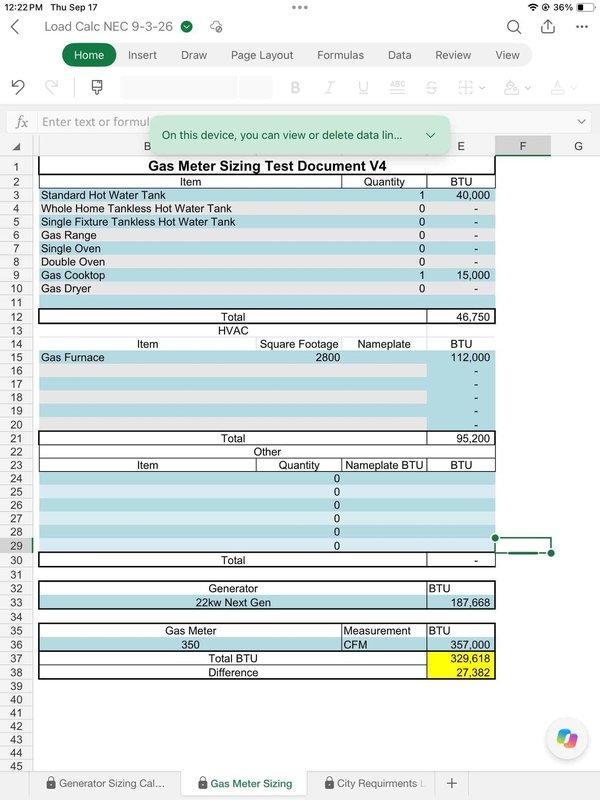
Task: Open the Generator Sizing Cal... sheet tab
Action: (106, 783)
